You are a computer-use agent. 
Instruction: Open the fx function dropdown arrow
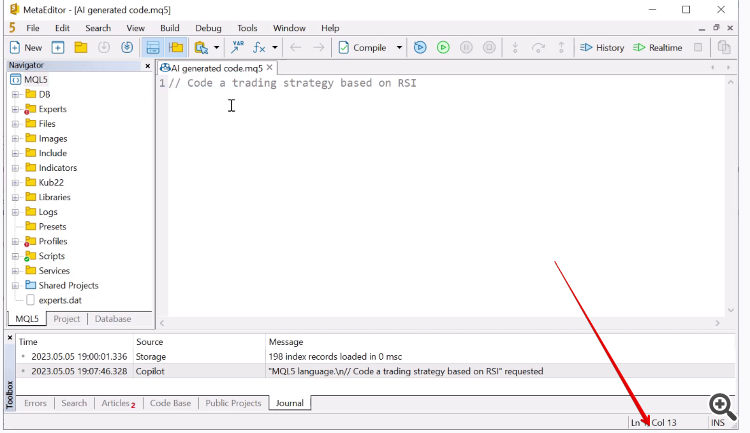275,47
